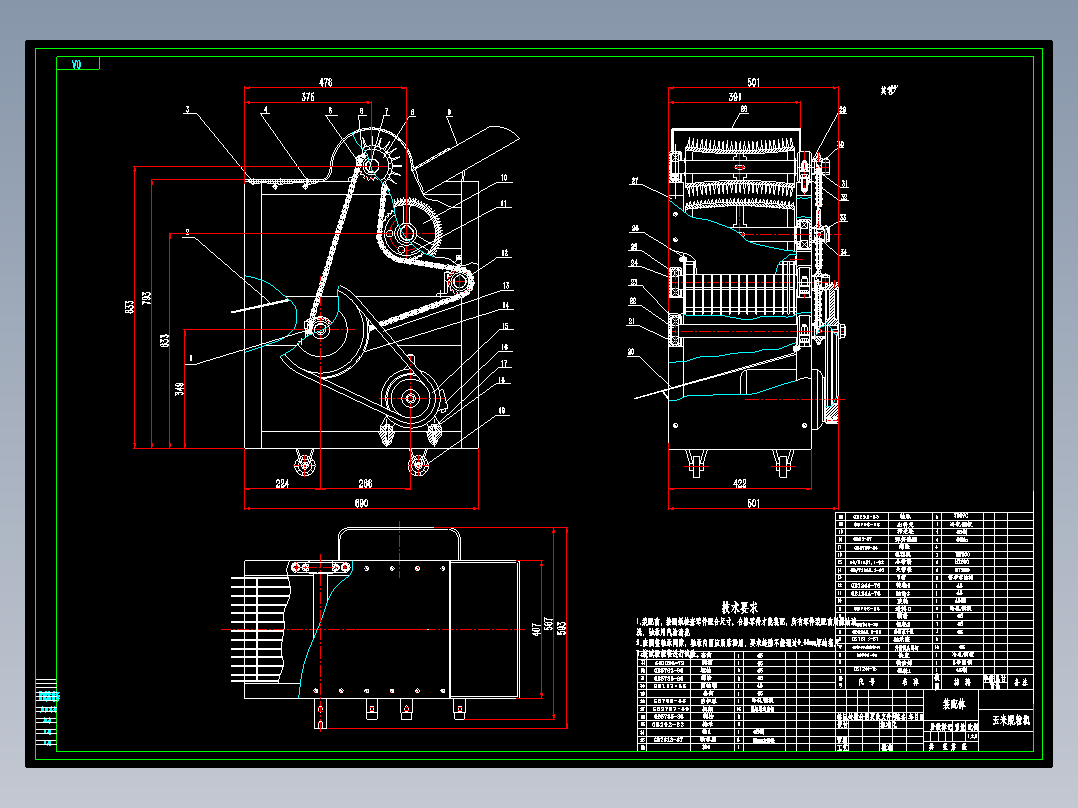This screenshot has width=1078, height=808.
Task: Click part callout number '12'
Action: point(505,253)
